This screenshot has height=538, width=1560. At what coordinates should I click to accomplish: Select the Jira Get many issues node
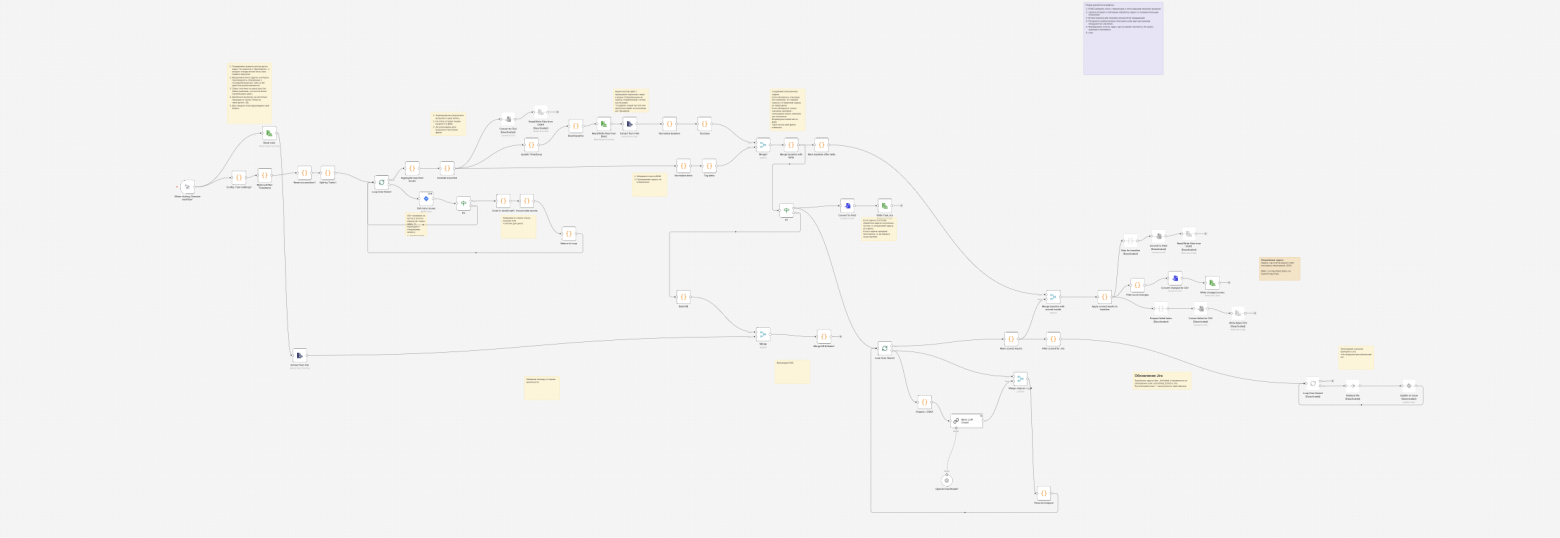(425, 199)
